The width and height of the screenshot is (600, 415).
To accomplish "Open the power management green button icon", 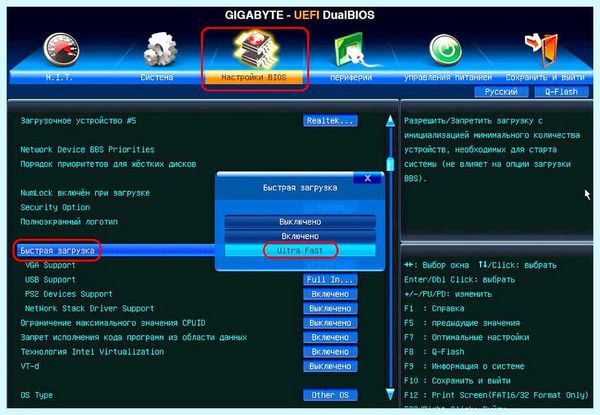I will [445, 50].
